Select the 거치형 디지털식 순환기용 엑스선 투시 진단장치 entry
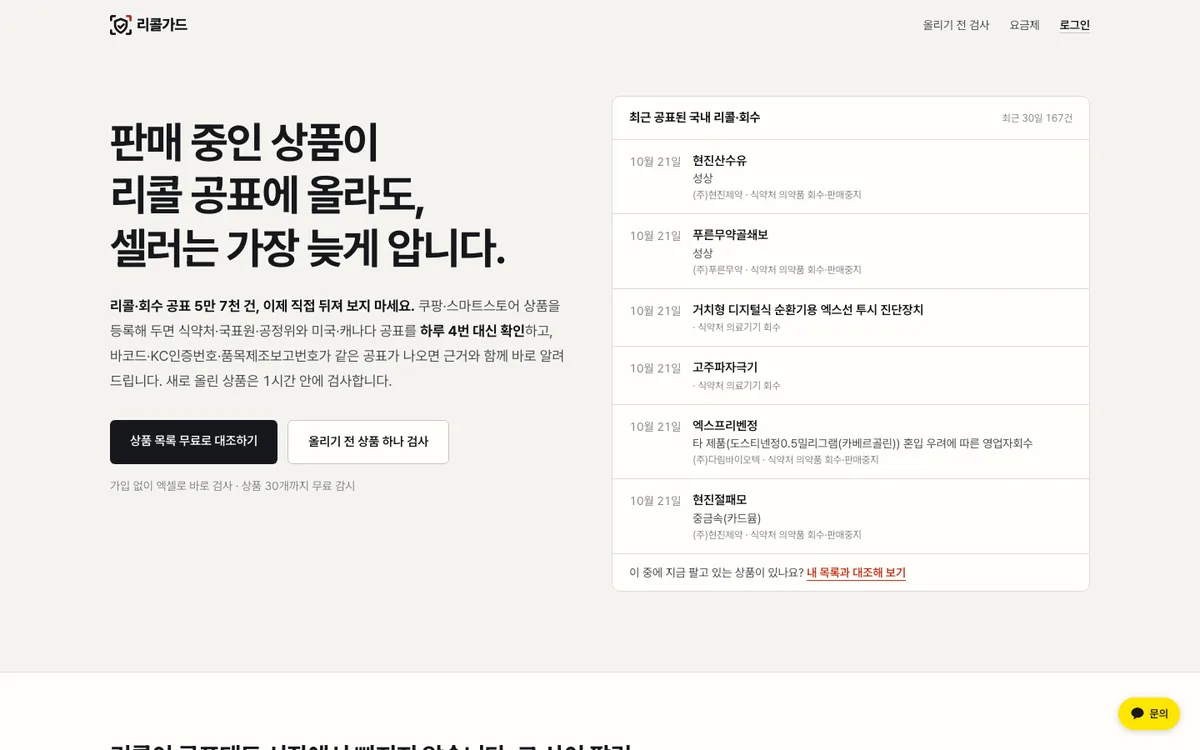 850,318
